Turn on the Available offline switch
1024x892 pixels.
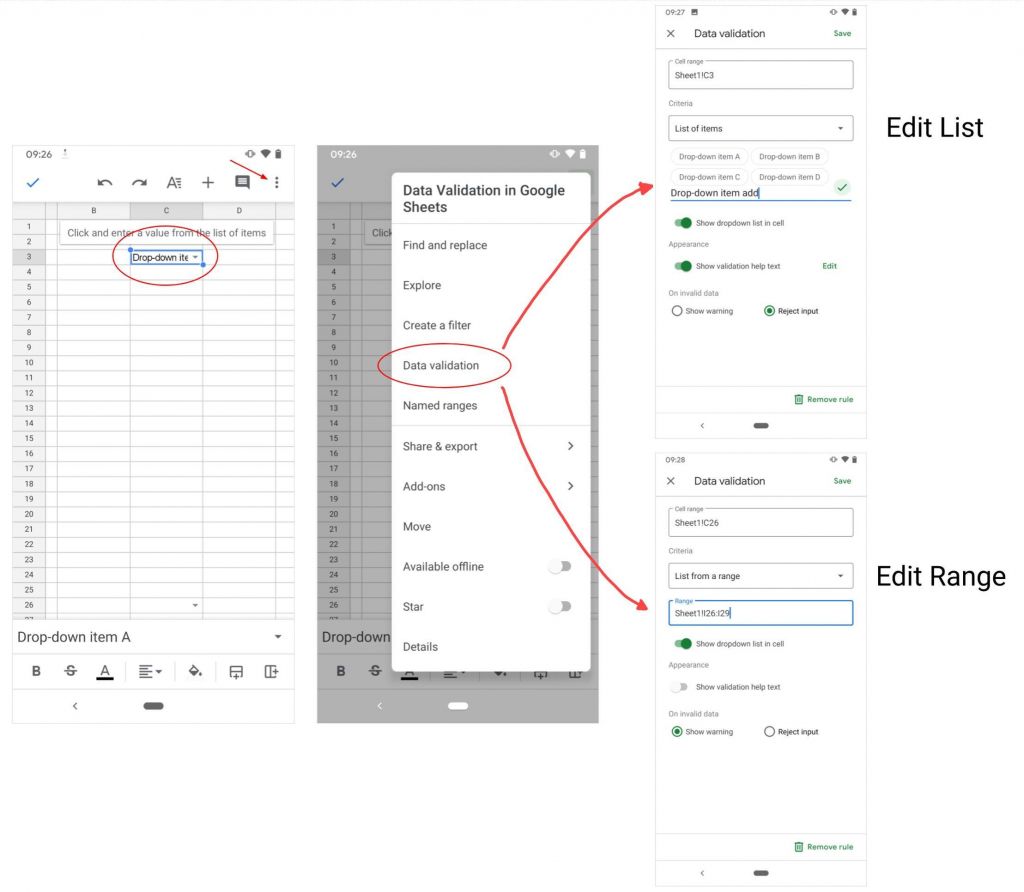561,566
